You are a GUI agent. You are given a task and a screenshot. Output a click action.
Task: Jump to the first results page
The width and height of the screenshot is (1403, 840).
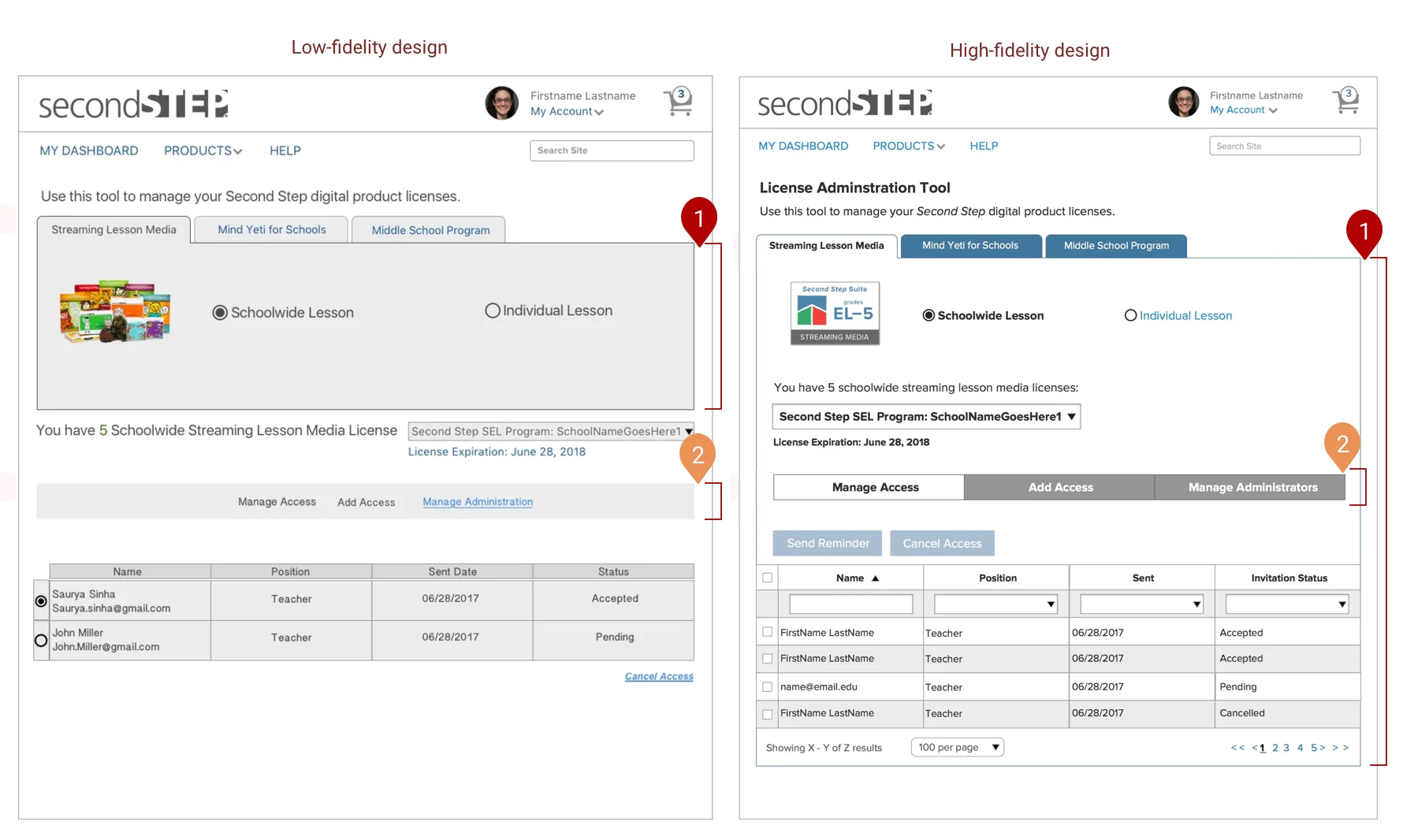(x=1238, y=748)
